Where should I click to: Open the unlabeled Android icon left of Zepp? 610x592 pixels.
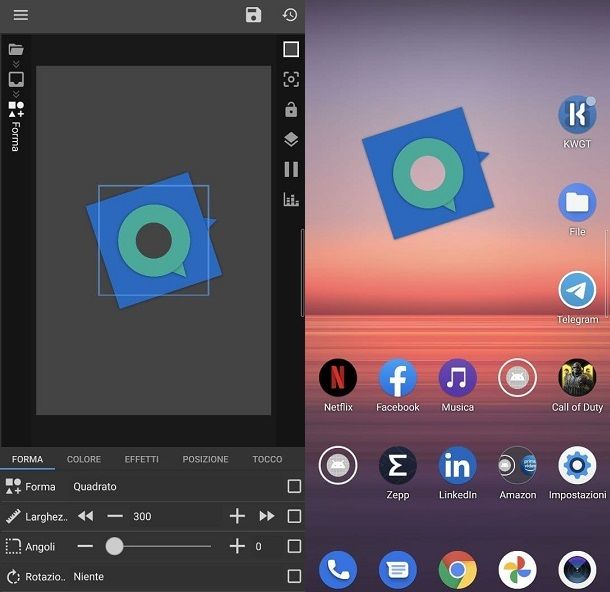(338, 465)
